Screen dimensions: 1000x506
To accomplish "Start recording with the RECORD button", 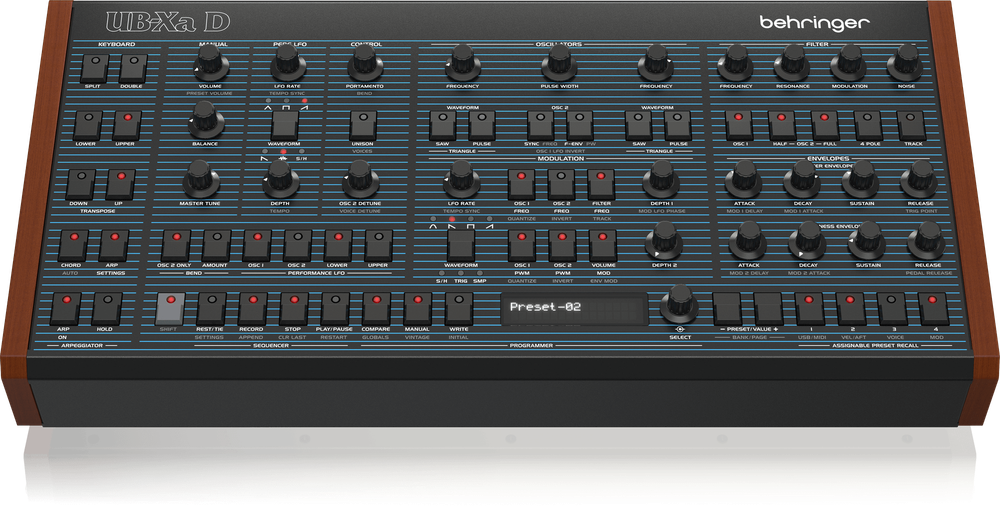I will [x=253, y=308].
